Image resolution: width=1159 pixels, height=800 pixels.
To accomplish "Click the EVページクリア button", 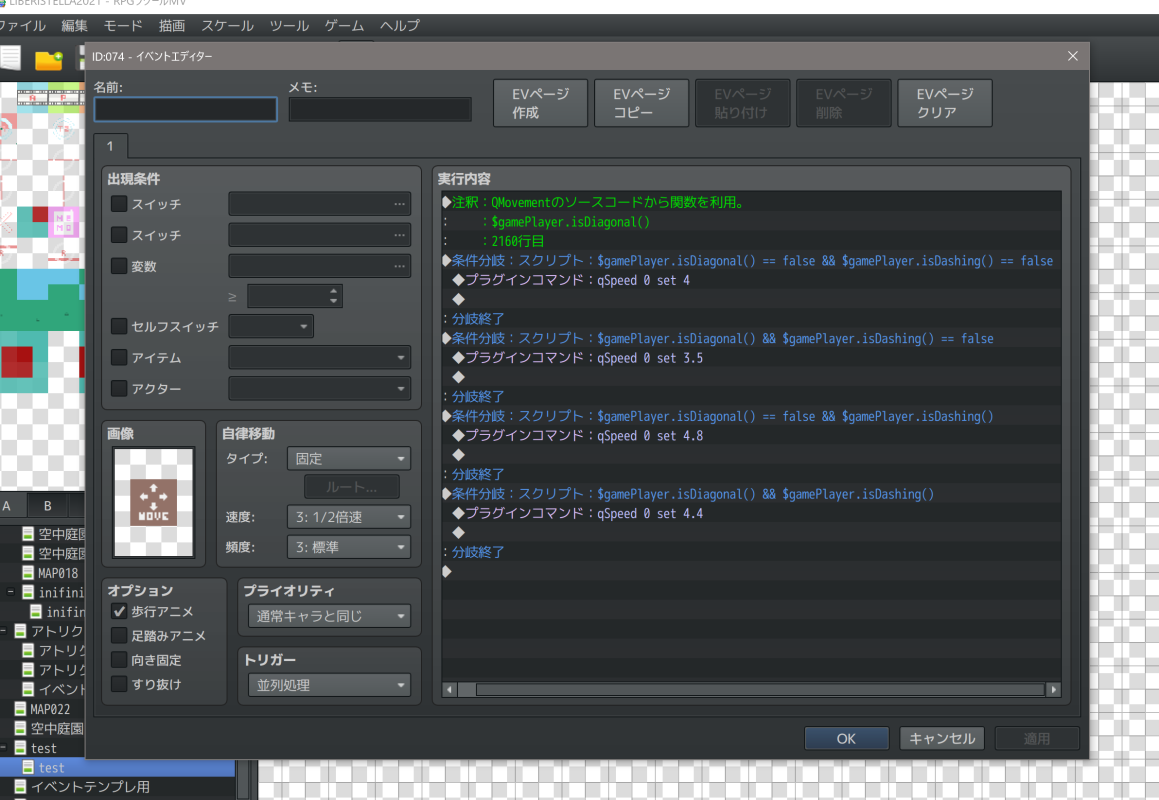I will (x=945, y=104).
